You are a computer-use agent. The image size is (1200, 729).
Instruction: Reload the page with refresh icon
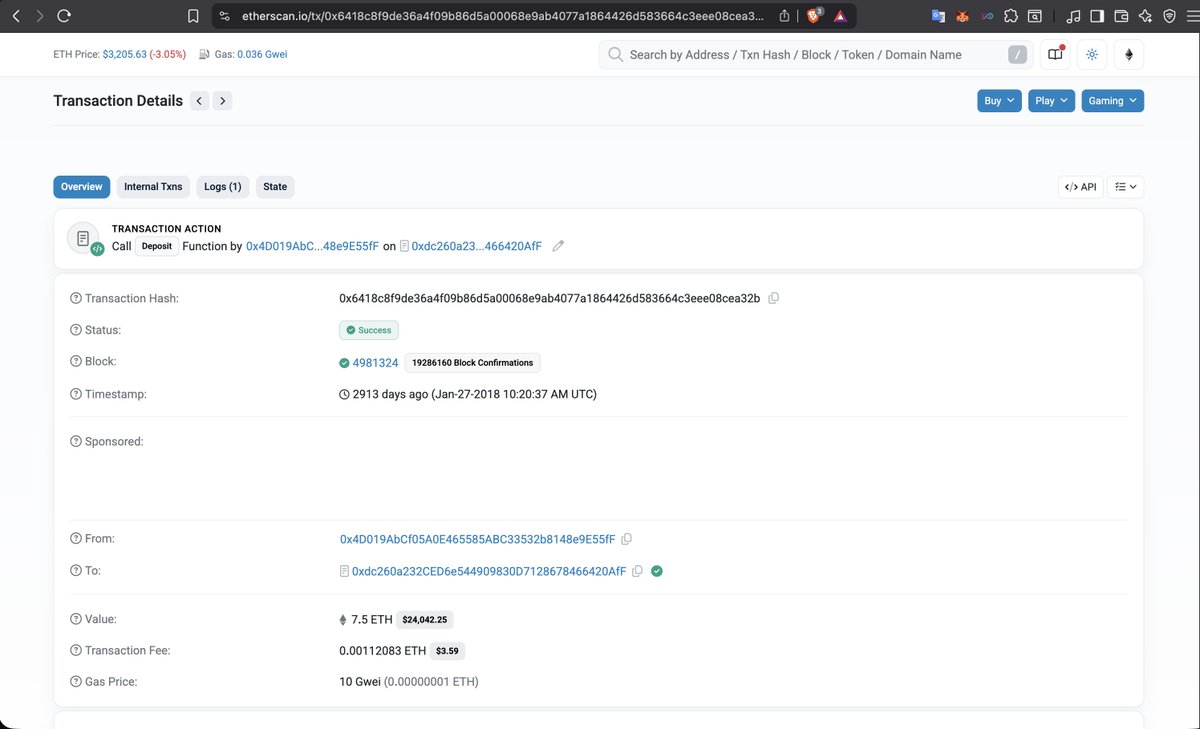click(x=64, y=16)
